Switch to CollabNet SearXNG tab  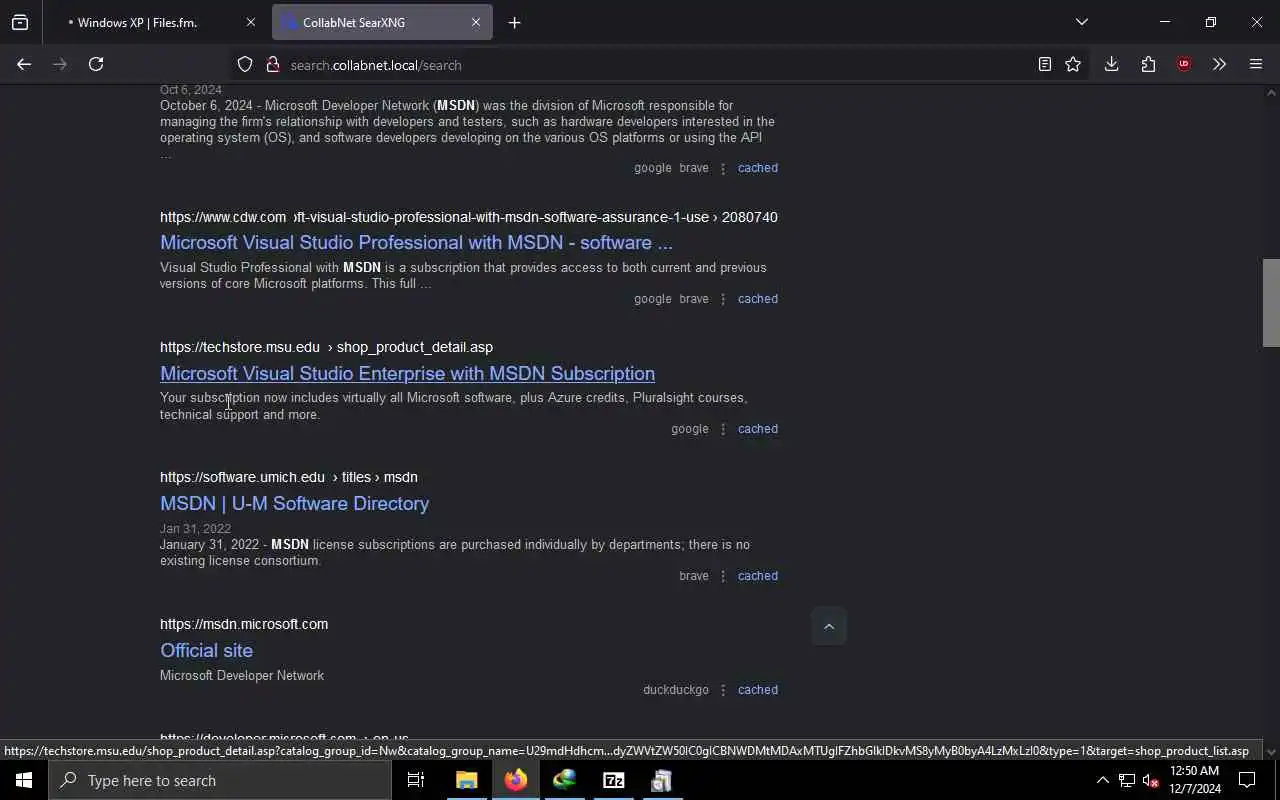click(x=382, y=22)
